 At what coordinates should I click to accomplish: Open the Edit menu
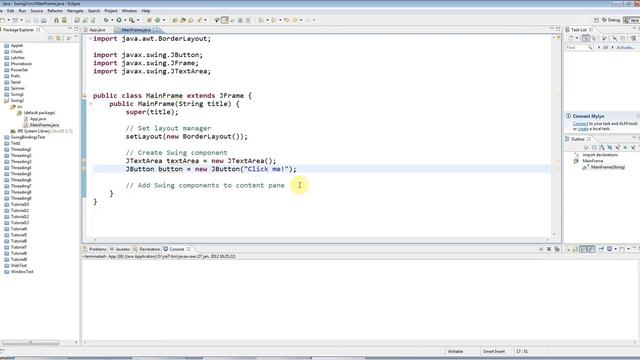click(x=11, y=11)
